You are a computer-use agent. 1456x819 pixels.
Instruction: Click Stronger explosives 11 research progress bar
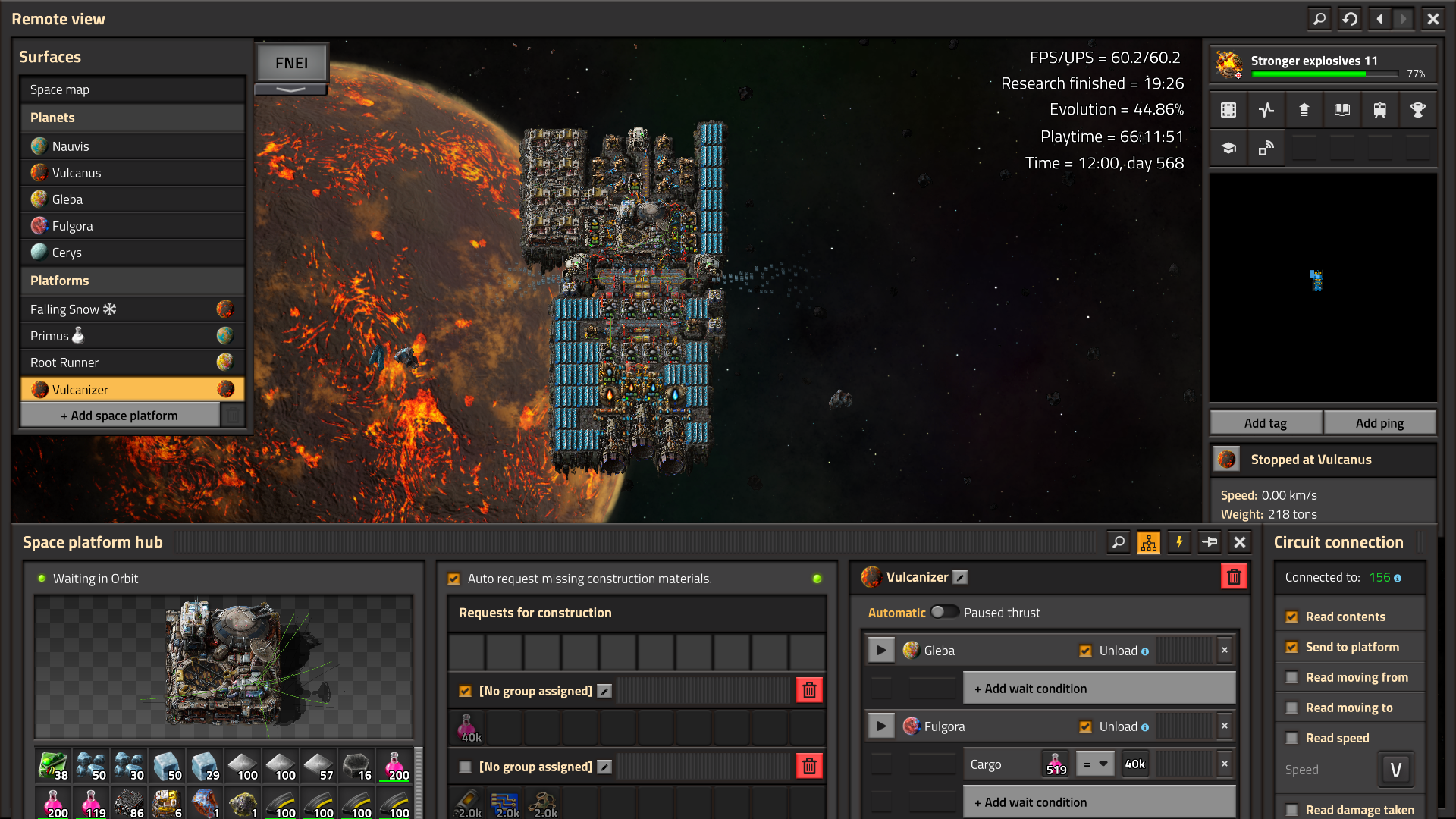click(x=1324, y=74)
